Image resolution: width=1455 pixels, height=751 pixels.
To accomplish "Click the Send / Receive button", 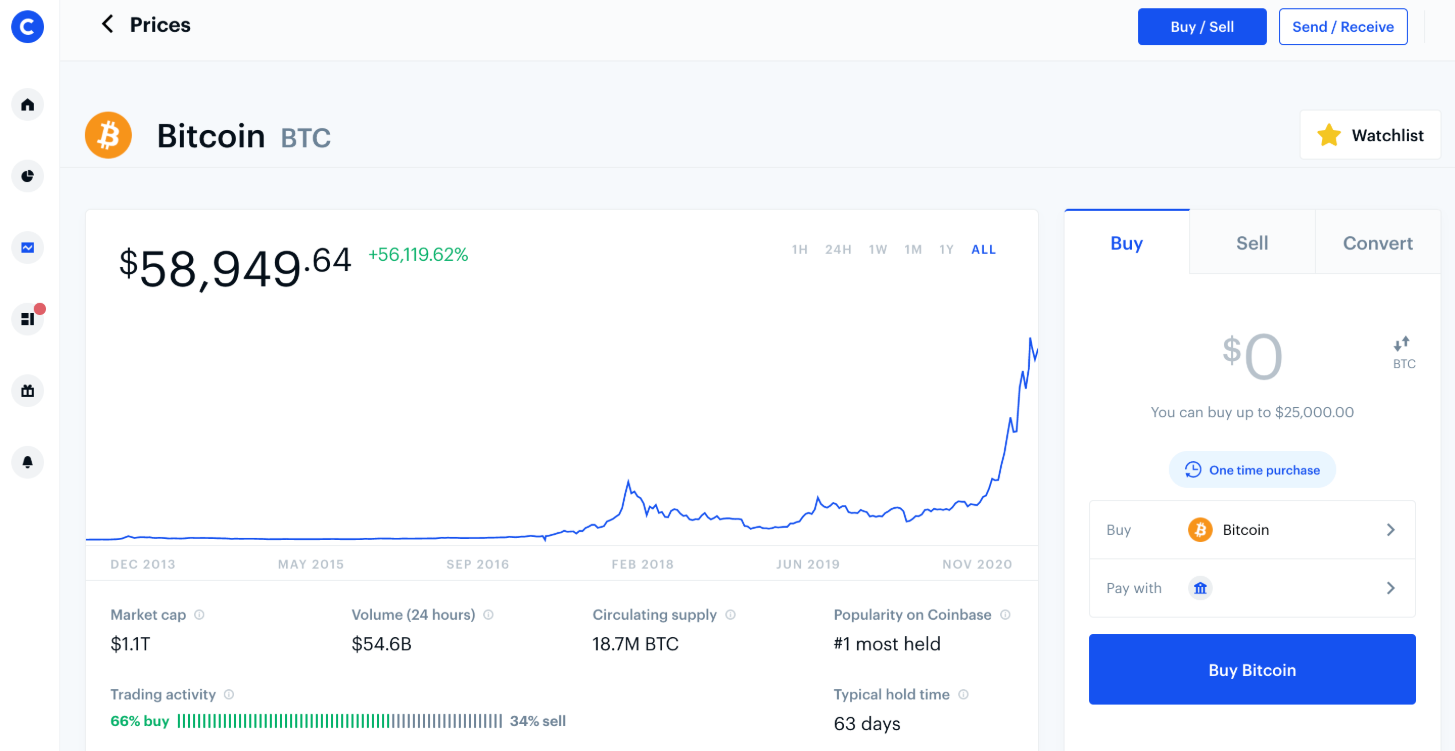I will pyautogui.click(x=1343, y=26).
